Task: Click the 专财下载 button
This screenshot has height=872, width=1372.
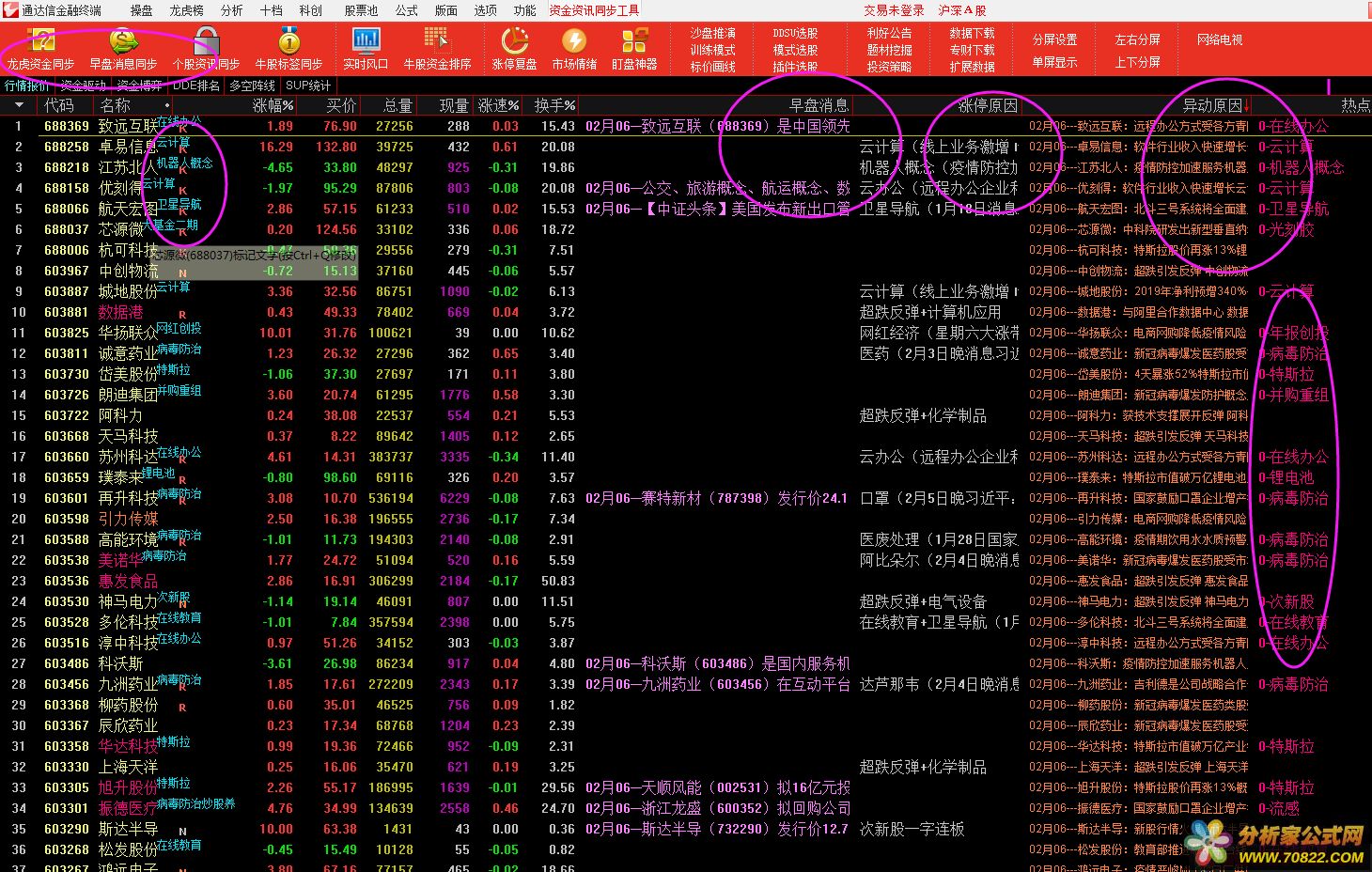Action: tap(972, 50)
